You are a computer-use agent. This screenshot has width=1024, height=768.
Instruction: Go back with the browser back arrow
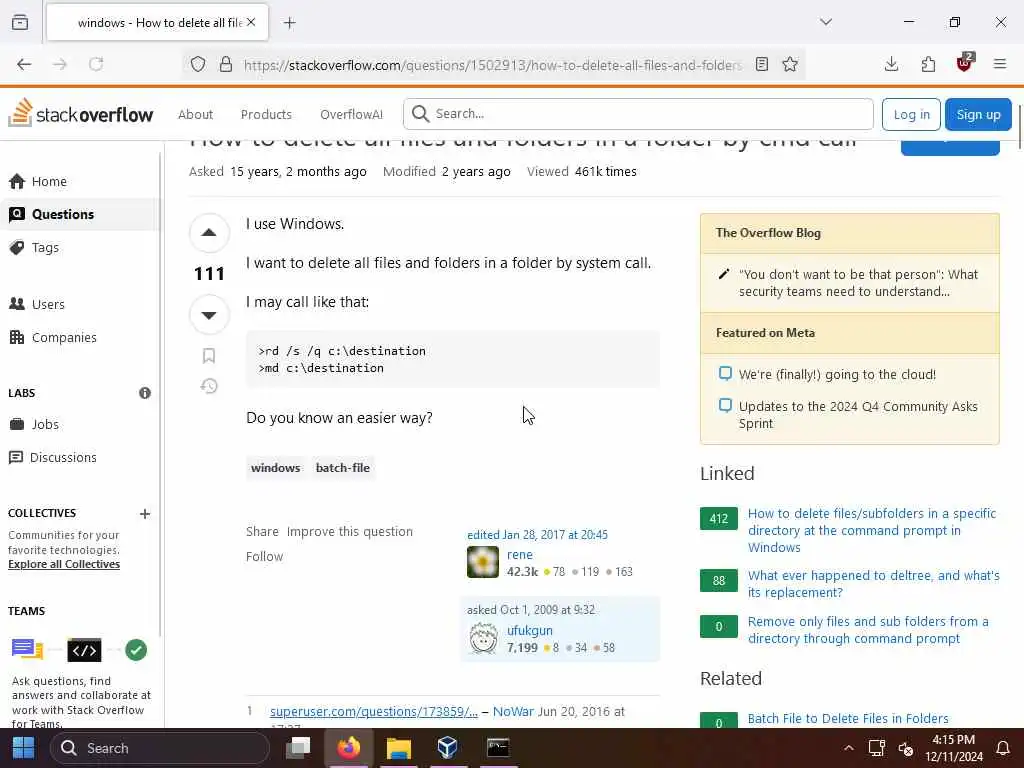coord(24,64)
